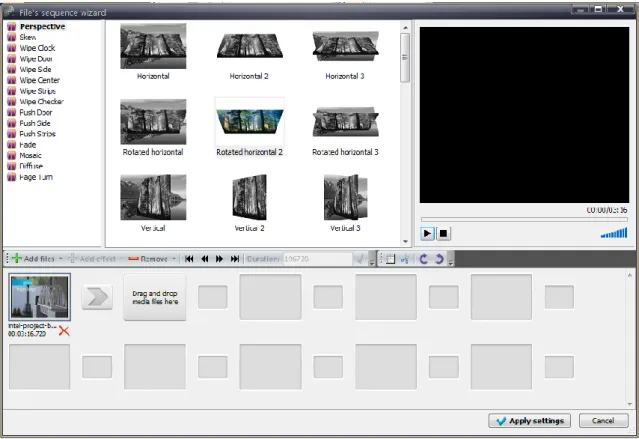Image resolution: width=639 pixels, height=439 pixels.
Task: Cancel the sequence wizard
Action: (603, 421)
